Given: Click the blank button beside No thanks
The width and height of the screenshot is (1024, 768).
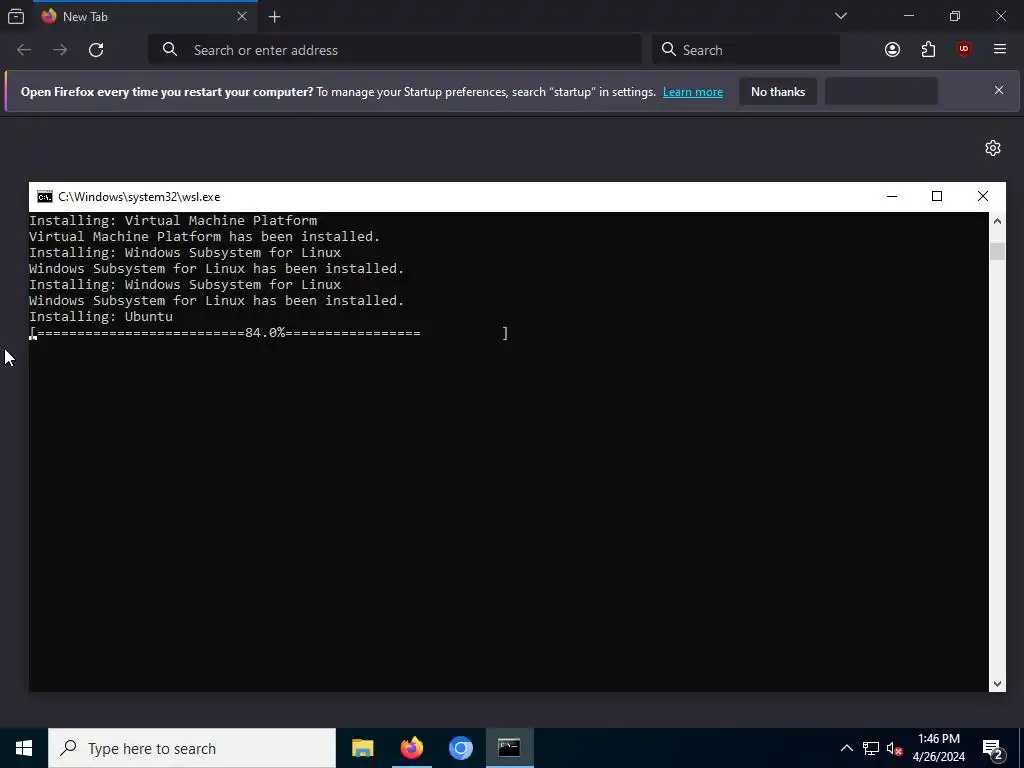Looking at the screenshot, I should coord(881,91).
